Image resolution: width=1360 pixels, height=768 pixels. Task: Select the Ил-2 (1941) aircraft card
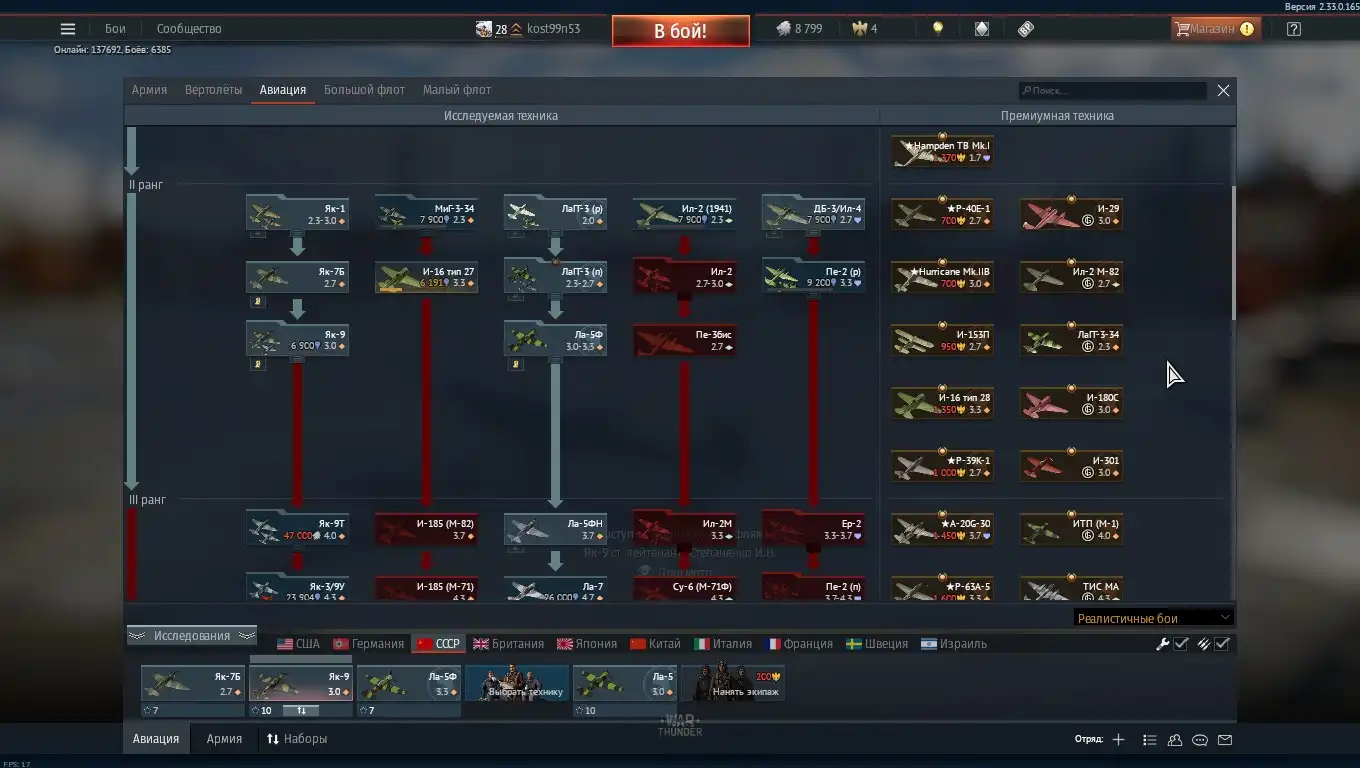coord(684,213)
